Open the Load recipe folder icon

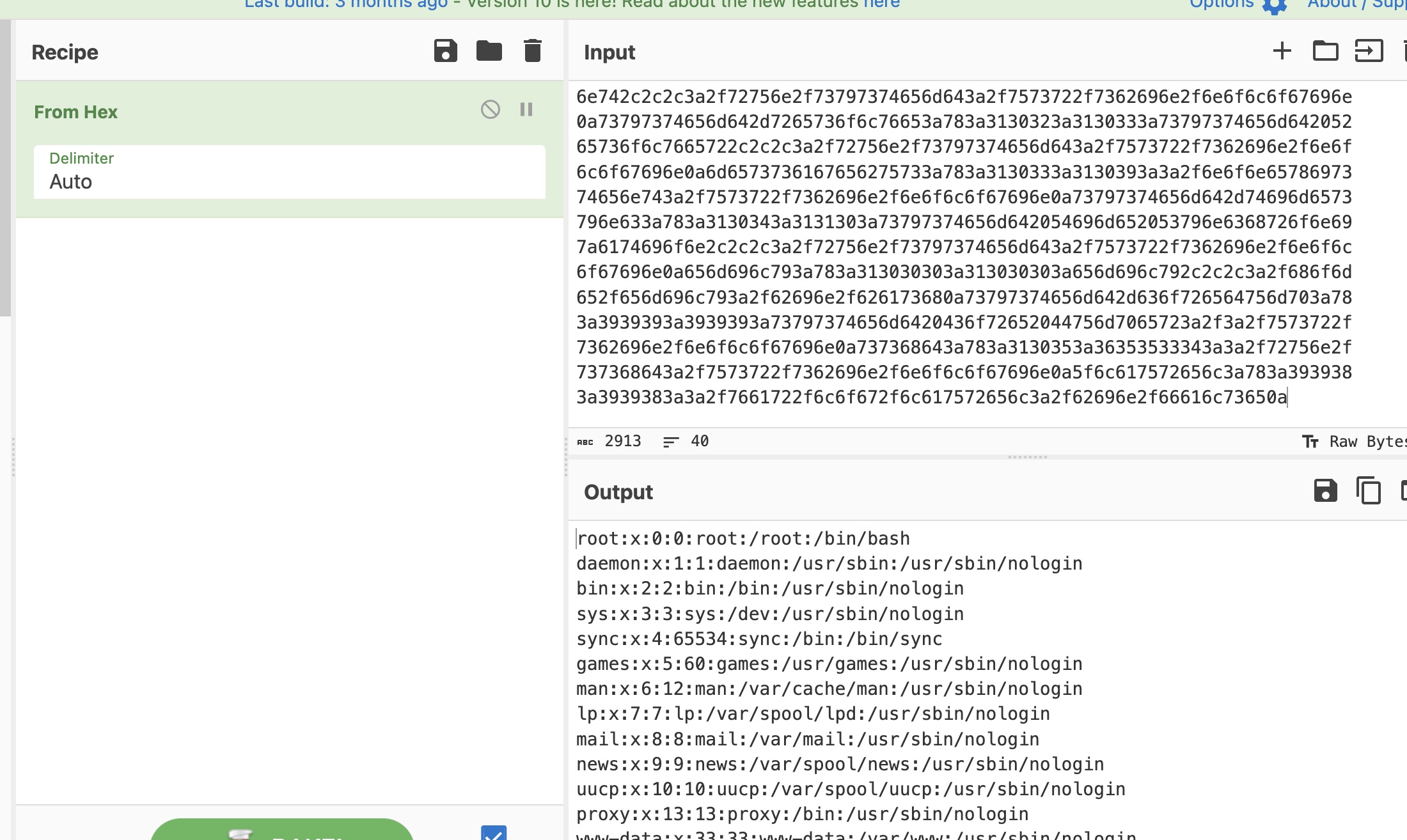click(x=489, y=51)
